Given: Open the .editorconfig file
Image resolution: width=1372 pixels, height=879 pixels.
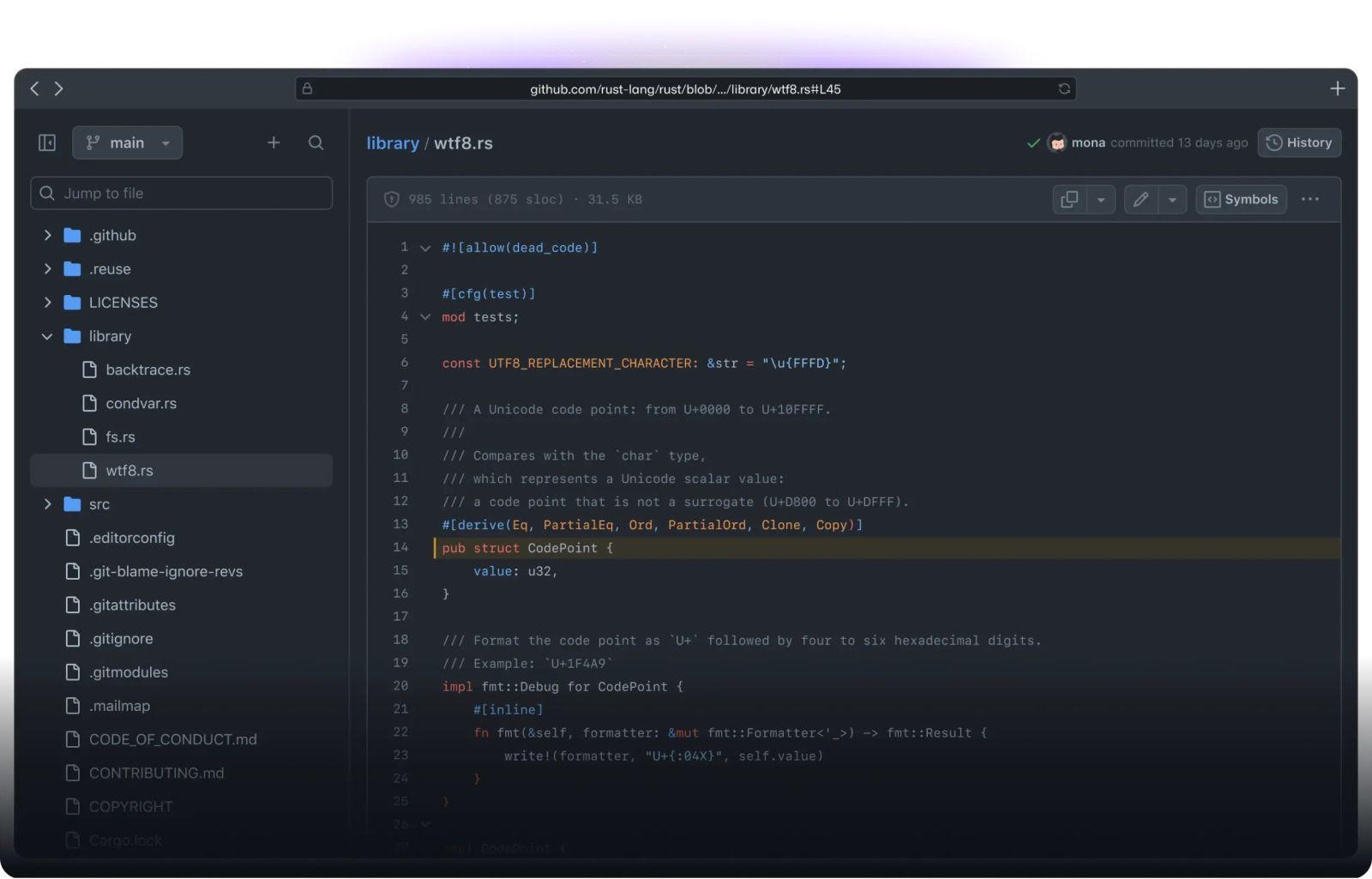Looking at the screenshot, I should pos(131,538).
